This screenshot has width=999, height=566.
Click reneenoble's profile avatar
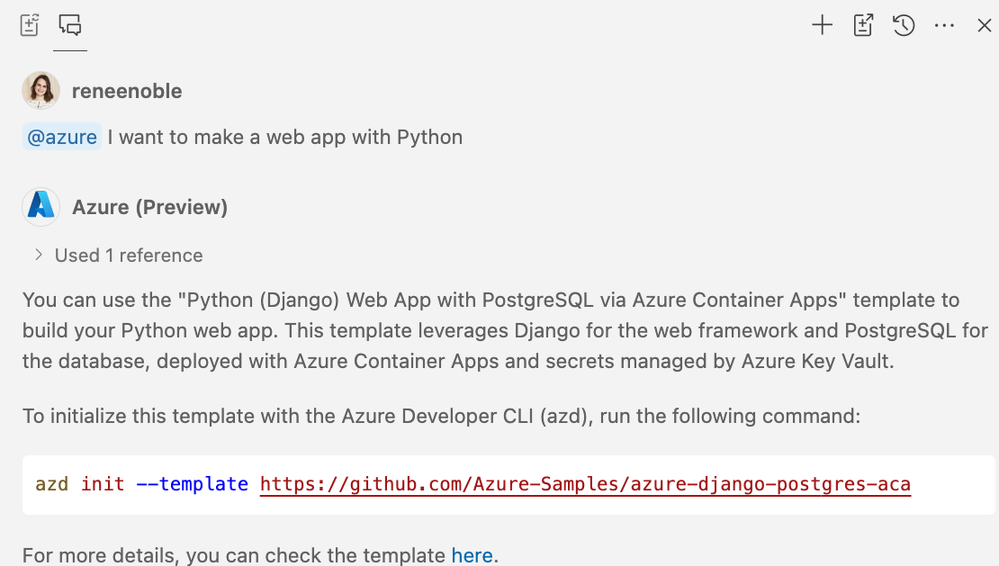[x=41, y=91]
